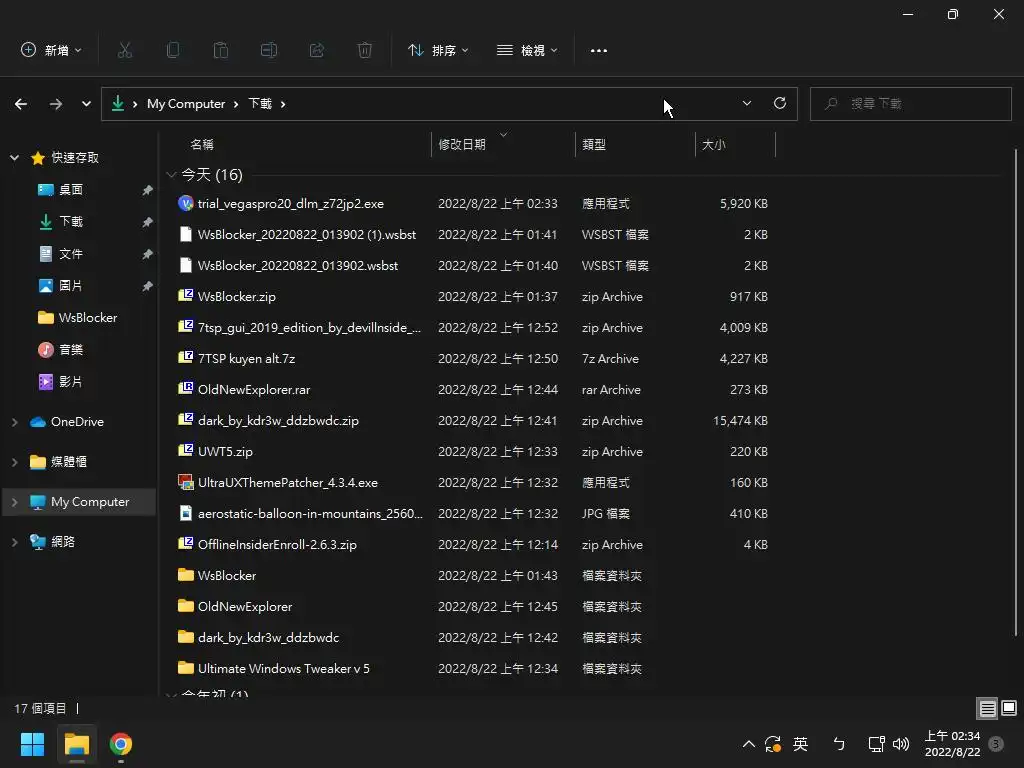The image size is (1024, 768).
Task: Select 文件 in quick access
Action: pos(71,253)
